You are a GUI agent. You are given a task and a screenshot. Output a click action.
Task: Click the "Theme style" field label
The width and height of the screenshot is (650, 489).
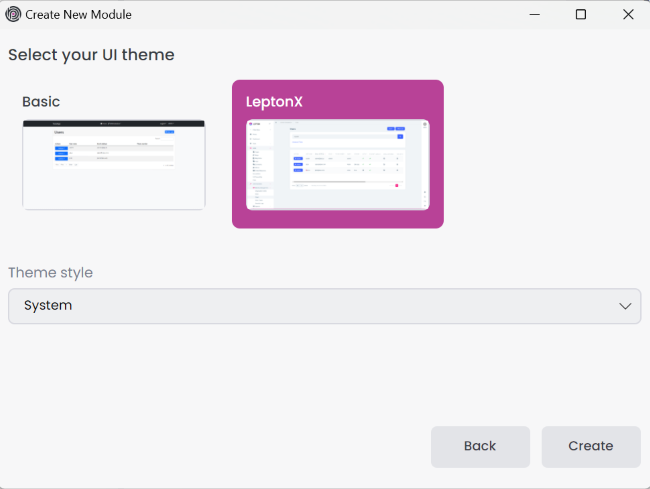[x=50, y=273]
